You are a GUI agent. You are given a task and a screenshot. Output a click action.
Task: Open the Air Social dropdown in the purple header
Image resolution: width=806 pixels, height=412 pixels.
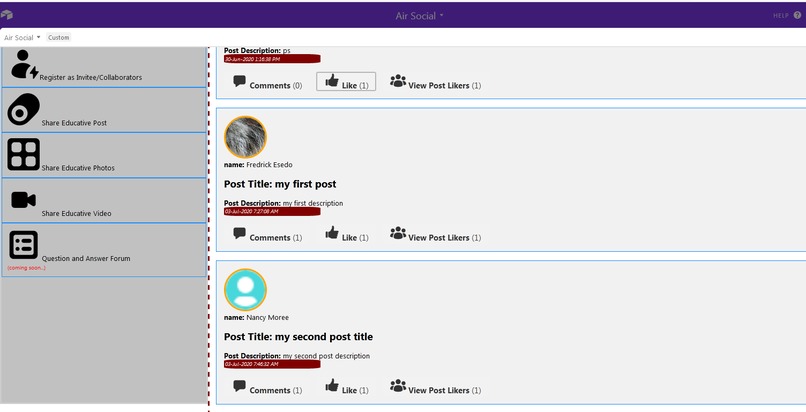pyautogui.click(x=419, y=15)
